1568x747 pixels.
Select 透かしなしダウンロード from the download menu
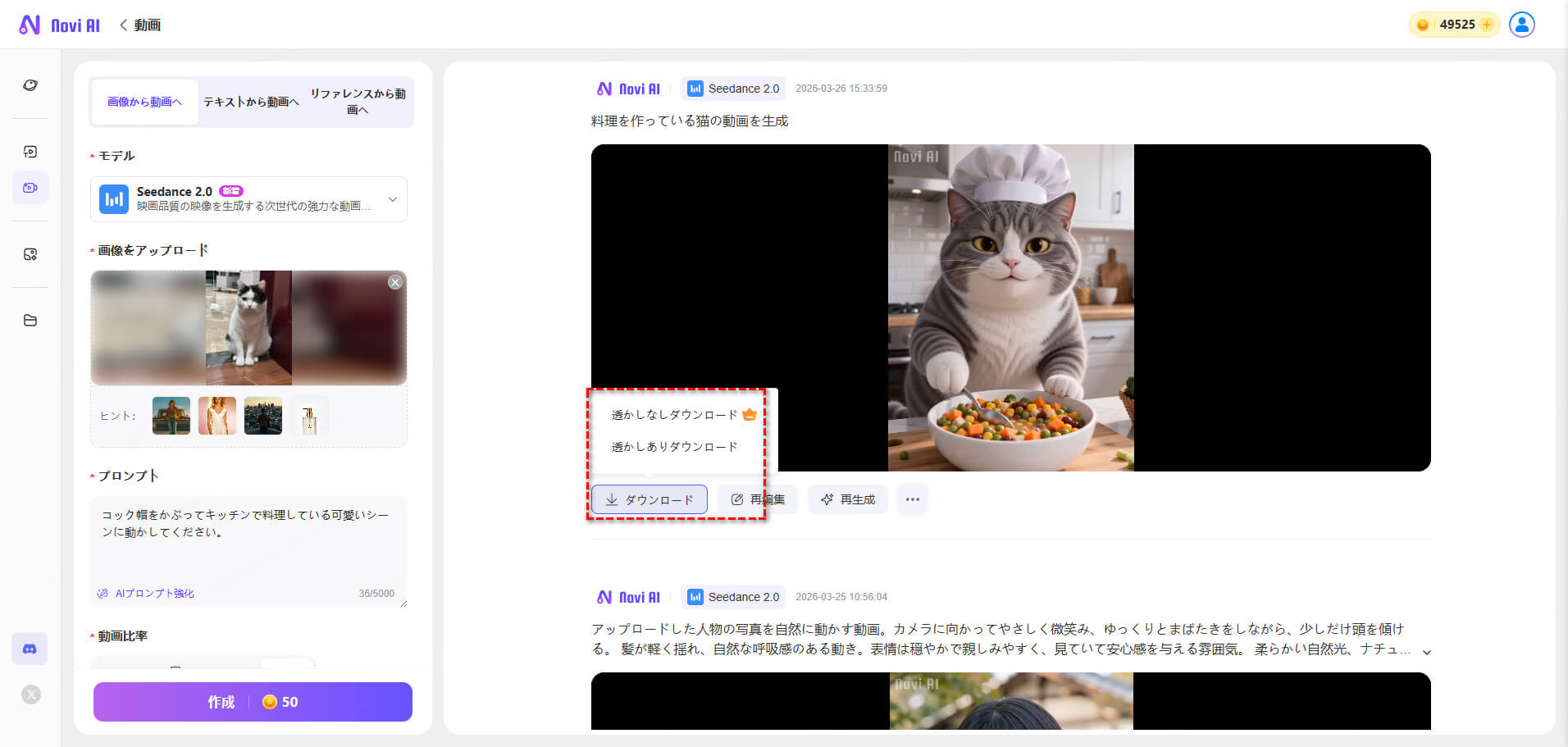[x=672, y=415]
